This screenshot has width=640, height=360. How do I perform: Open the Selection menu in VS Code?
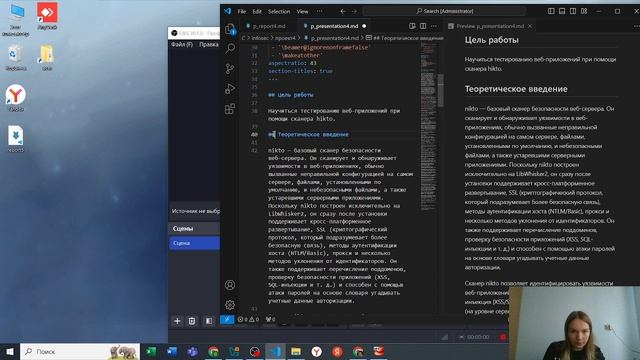pyautogui.click(x=279, y=11)
